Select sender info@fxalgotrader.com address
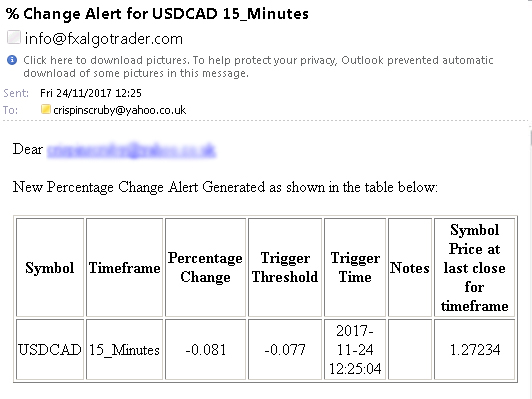 [x=104, y=39]
